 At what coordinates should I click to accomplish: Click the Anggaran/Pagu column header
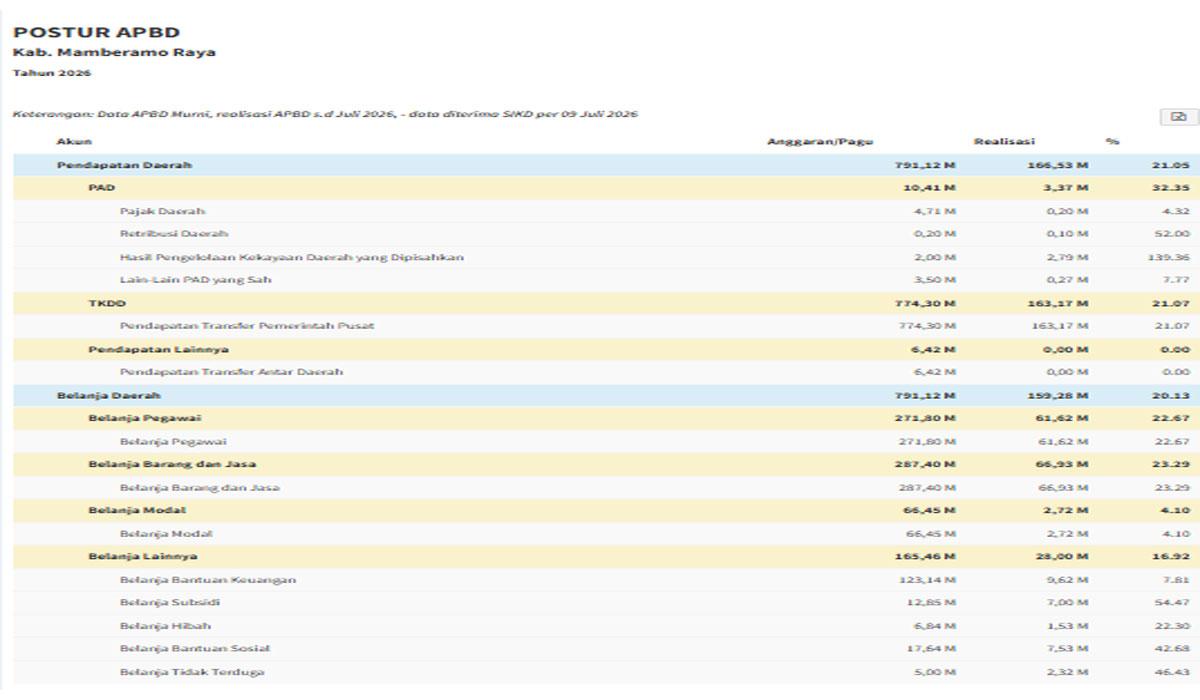pos(819,142)
